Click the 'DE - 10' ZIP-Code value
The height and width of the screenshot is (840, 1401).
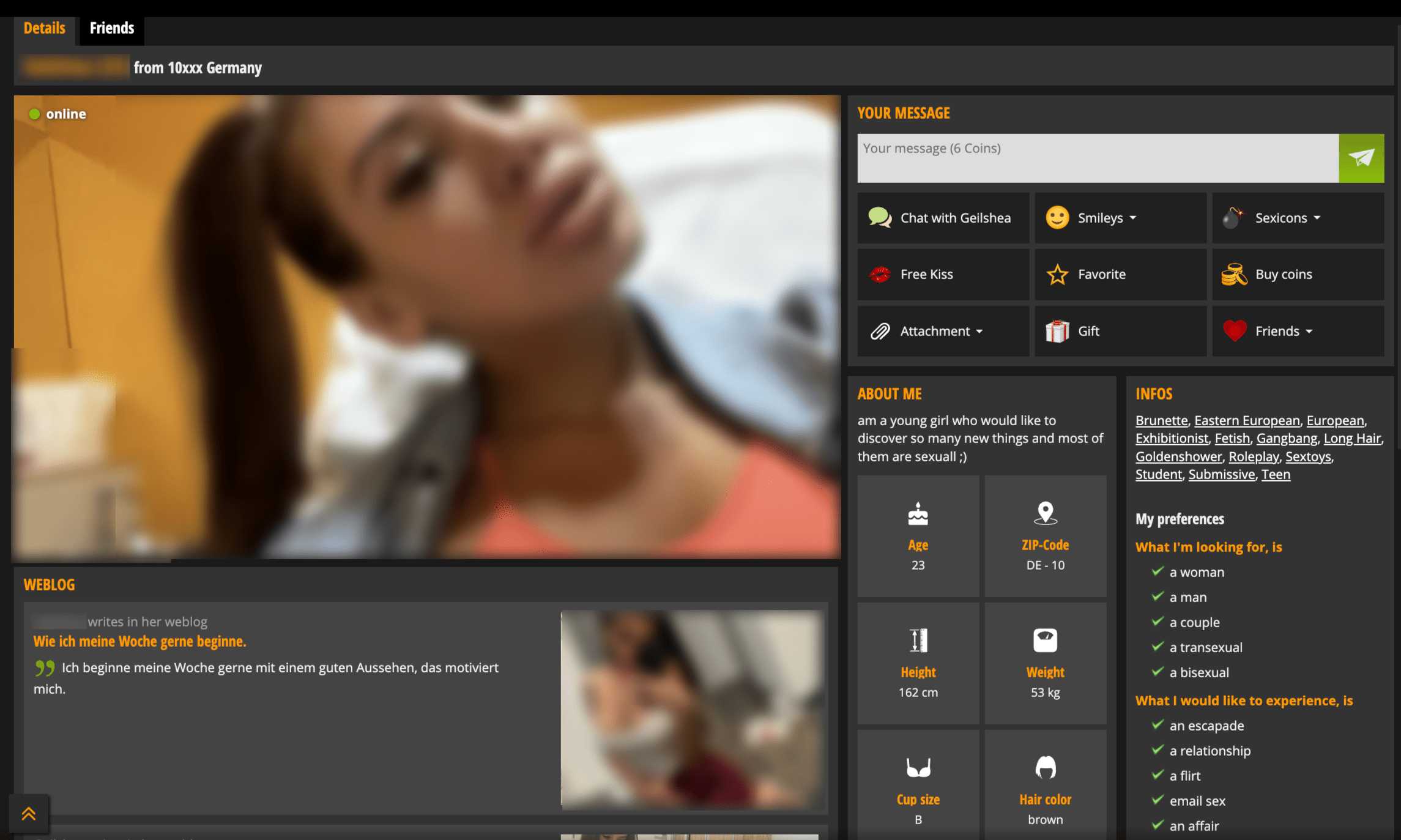(x=1045, y=565)
